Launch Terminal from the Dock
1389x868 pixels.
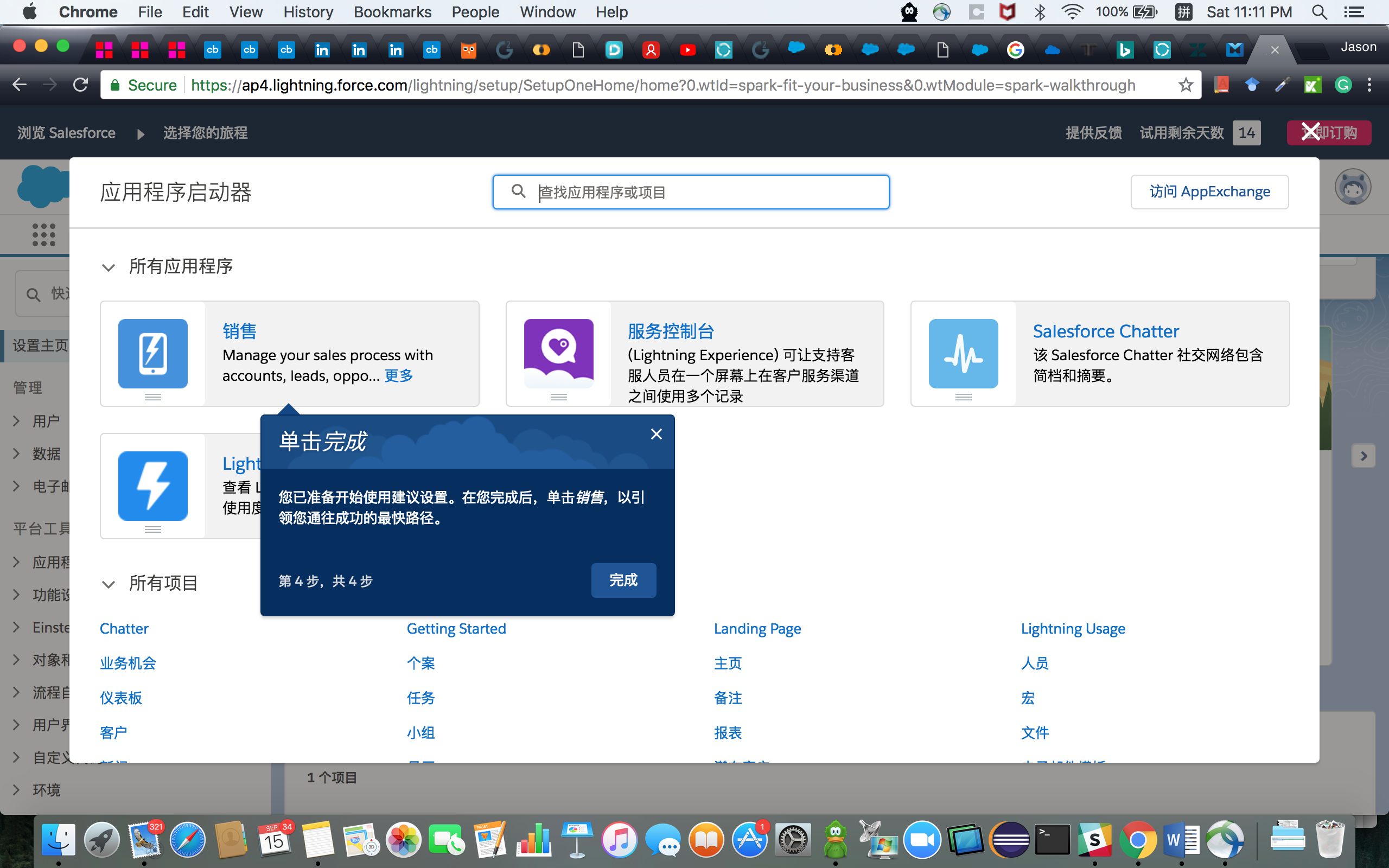[x=1052, y=840]
